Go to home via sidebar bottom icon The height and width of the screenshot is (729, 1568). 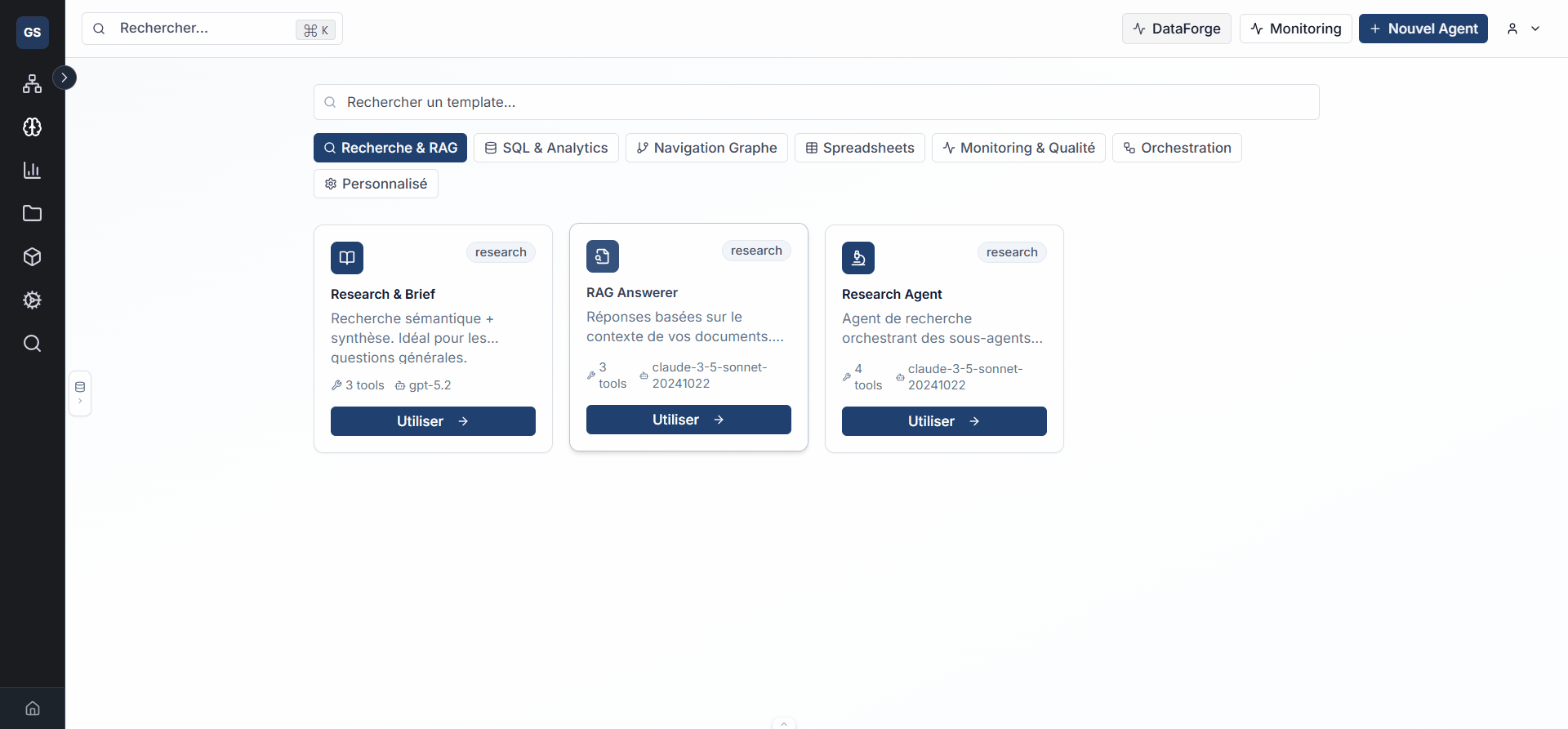click(32, 708)
